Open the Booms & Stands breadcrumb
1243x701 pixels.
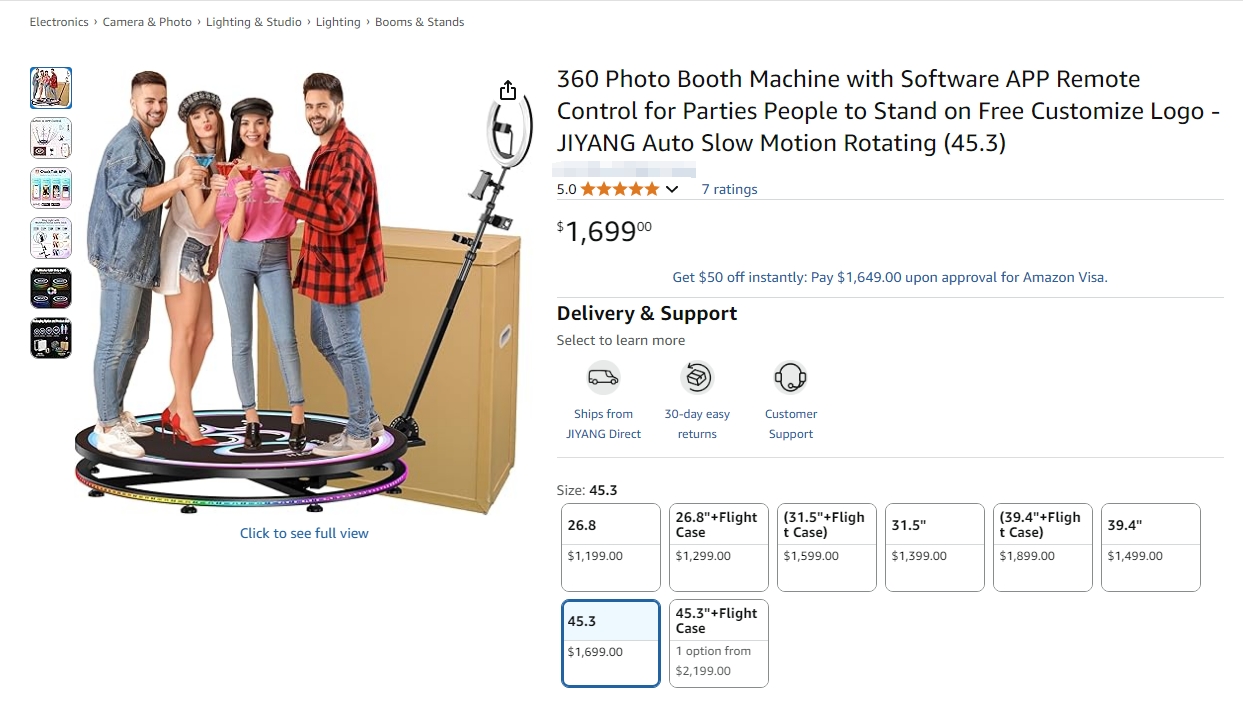(419, 22)
